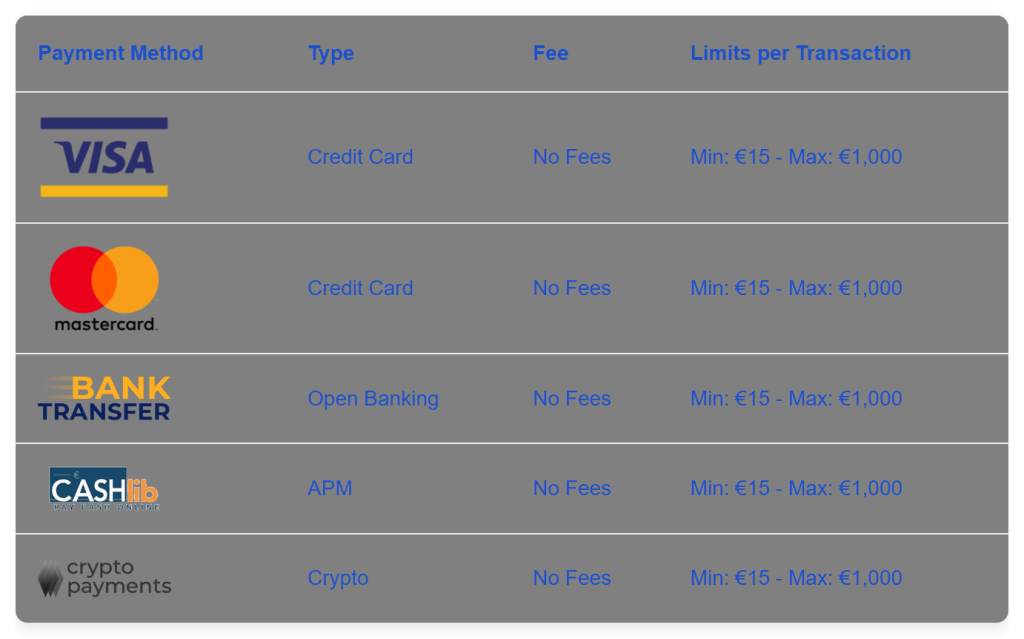Click the Mastercard transaction limits text
This screenshot has height=639, width=1024.
796,288
